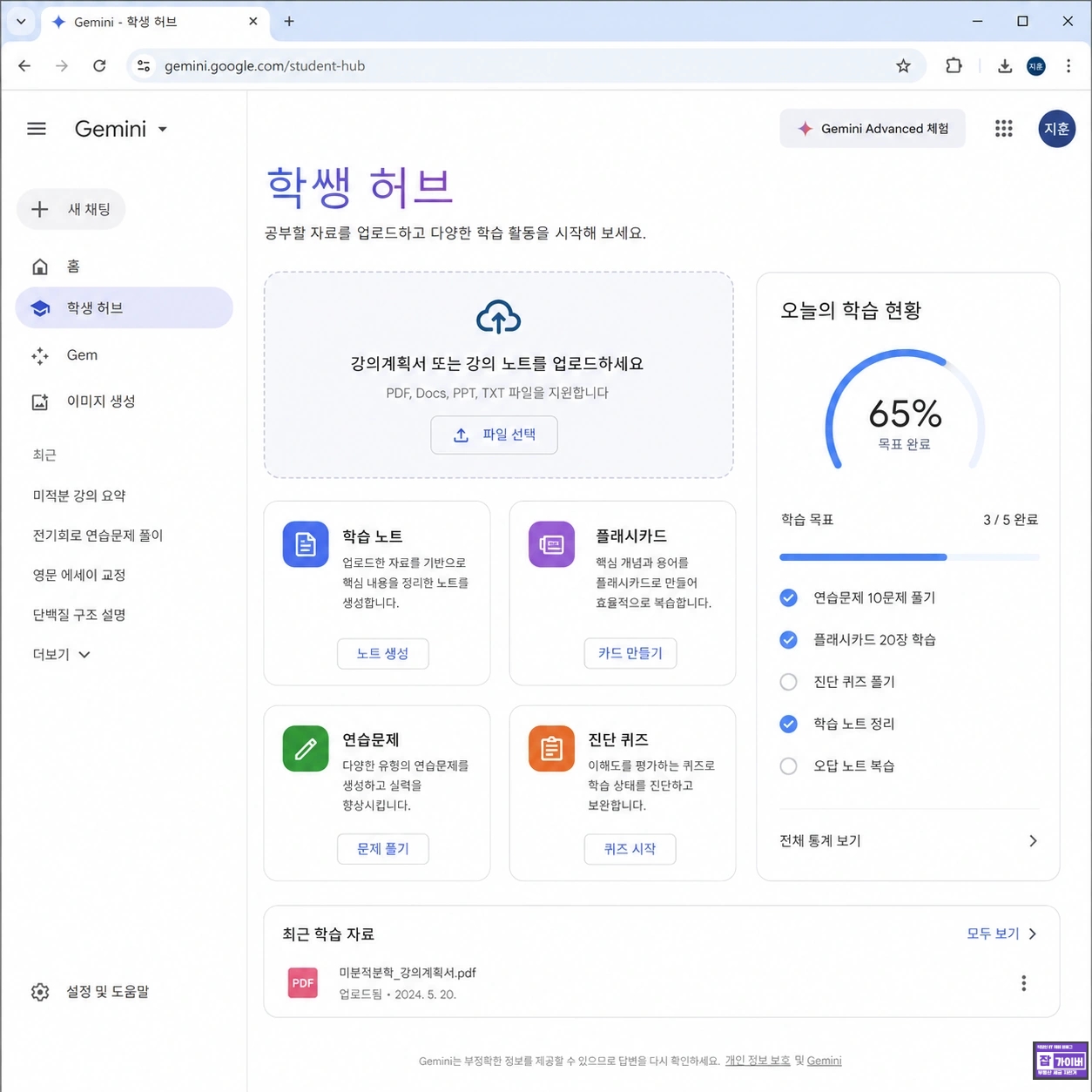This screenshot has height=1092, width=1092.
Task: Click the PDF file icon
Action: pos(303,982)
